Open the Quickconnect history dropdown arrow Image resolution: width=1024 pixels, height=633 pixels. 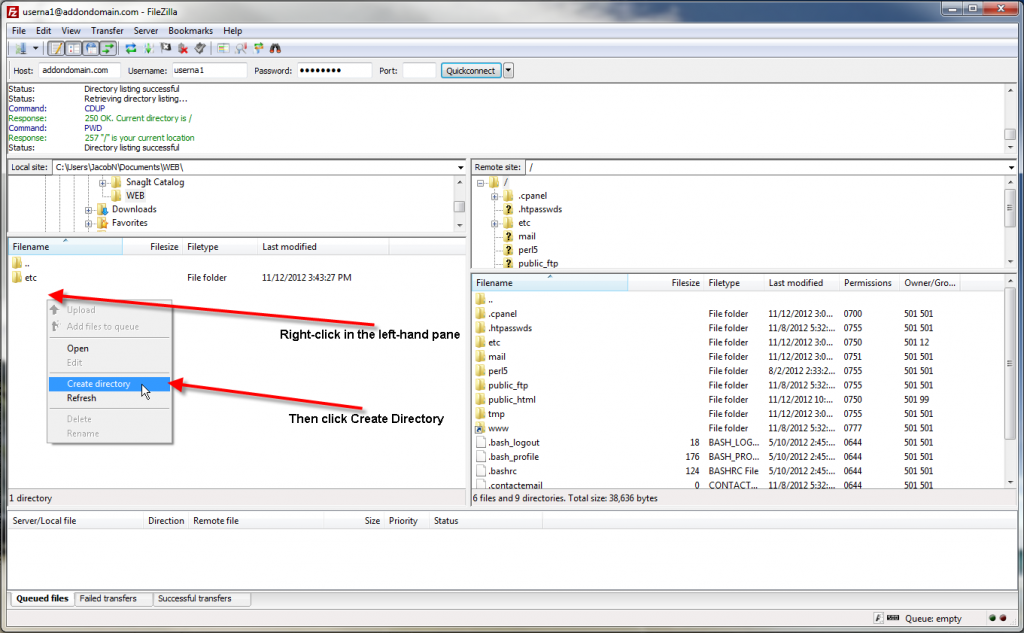pyautogui.click(x=509, y=70)
